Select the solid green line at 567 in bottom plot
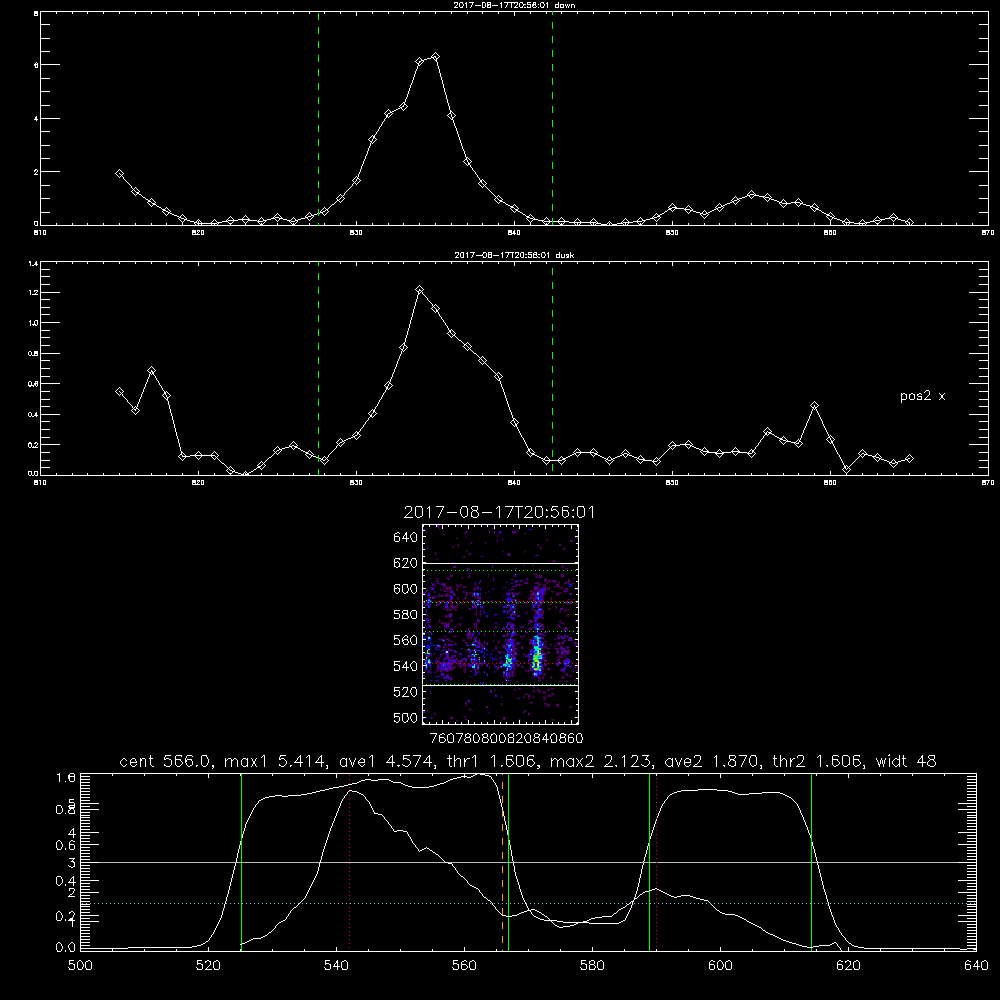This screenshot has width=1000, height=1000. click(508, 861)
